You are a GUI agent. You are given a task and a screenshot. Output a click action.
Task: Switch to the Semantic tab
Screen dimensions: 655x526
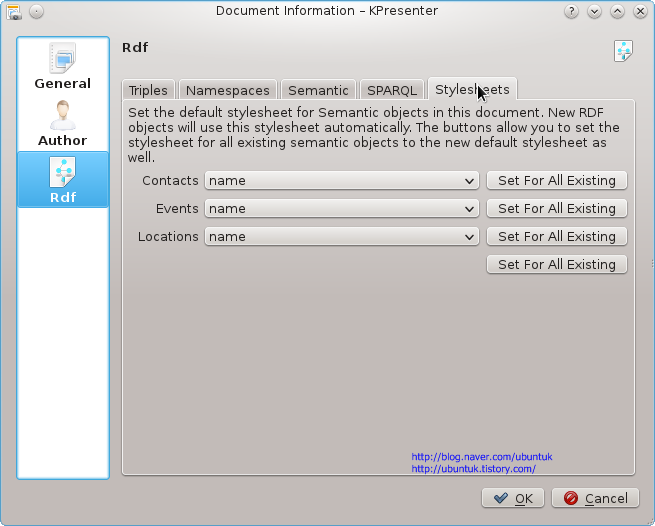pos(318,90)
